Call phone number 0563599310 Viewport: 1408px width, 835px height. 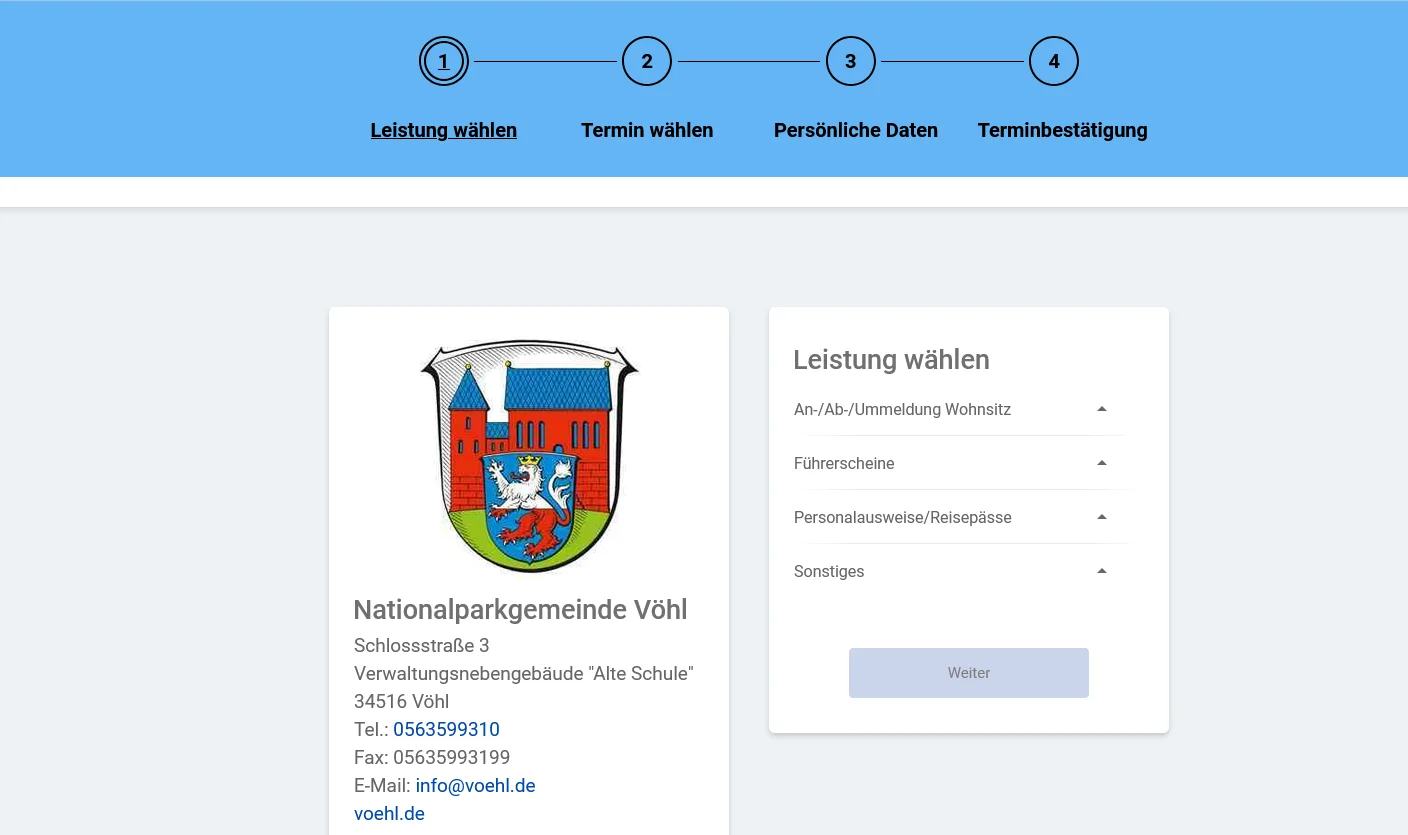(x=446, y=729)
